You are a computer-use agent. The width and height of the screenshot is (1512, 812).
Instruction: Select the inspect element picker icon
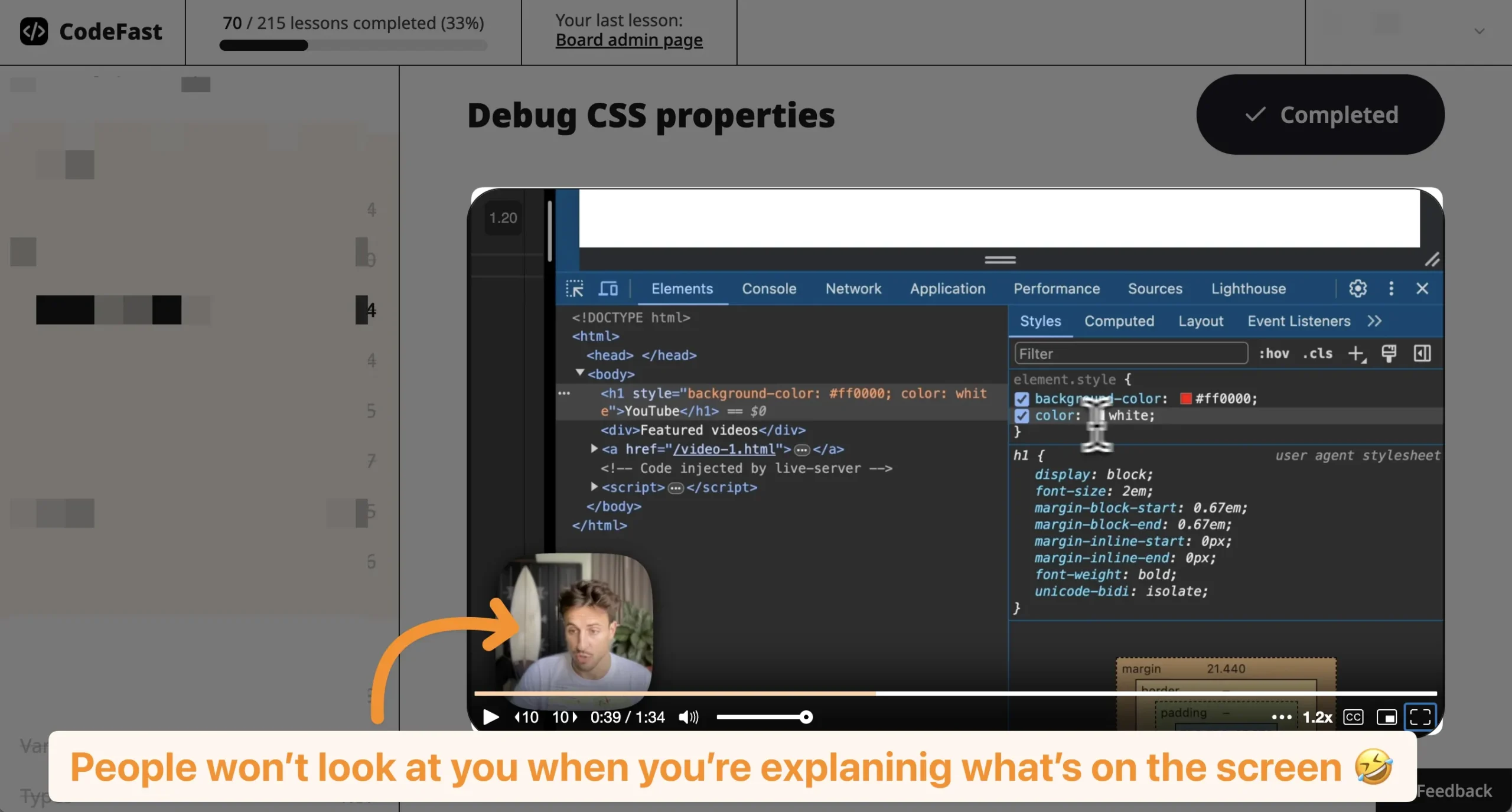pyautogui.click(x=574, y=288)
